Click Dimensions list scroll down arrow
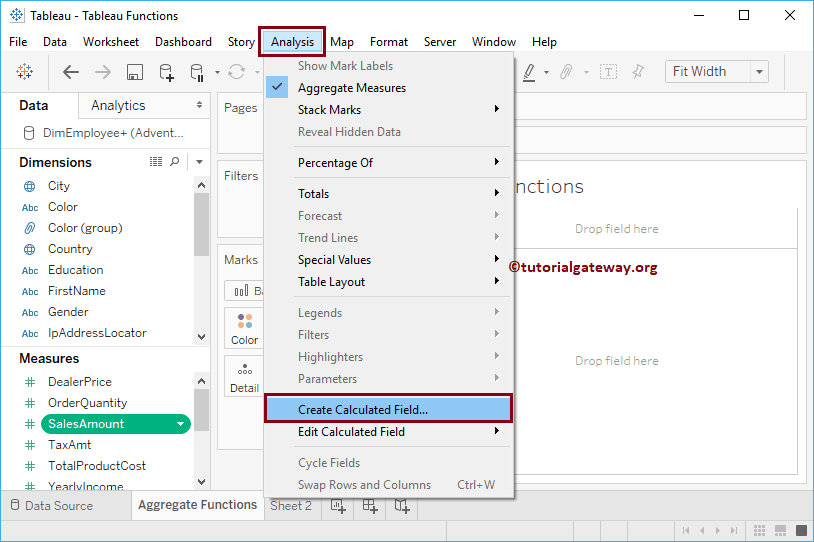This screenshot has width=814, height=542. [x=201, y=337]
